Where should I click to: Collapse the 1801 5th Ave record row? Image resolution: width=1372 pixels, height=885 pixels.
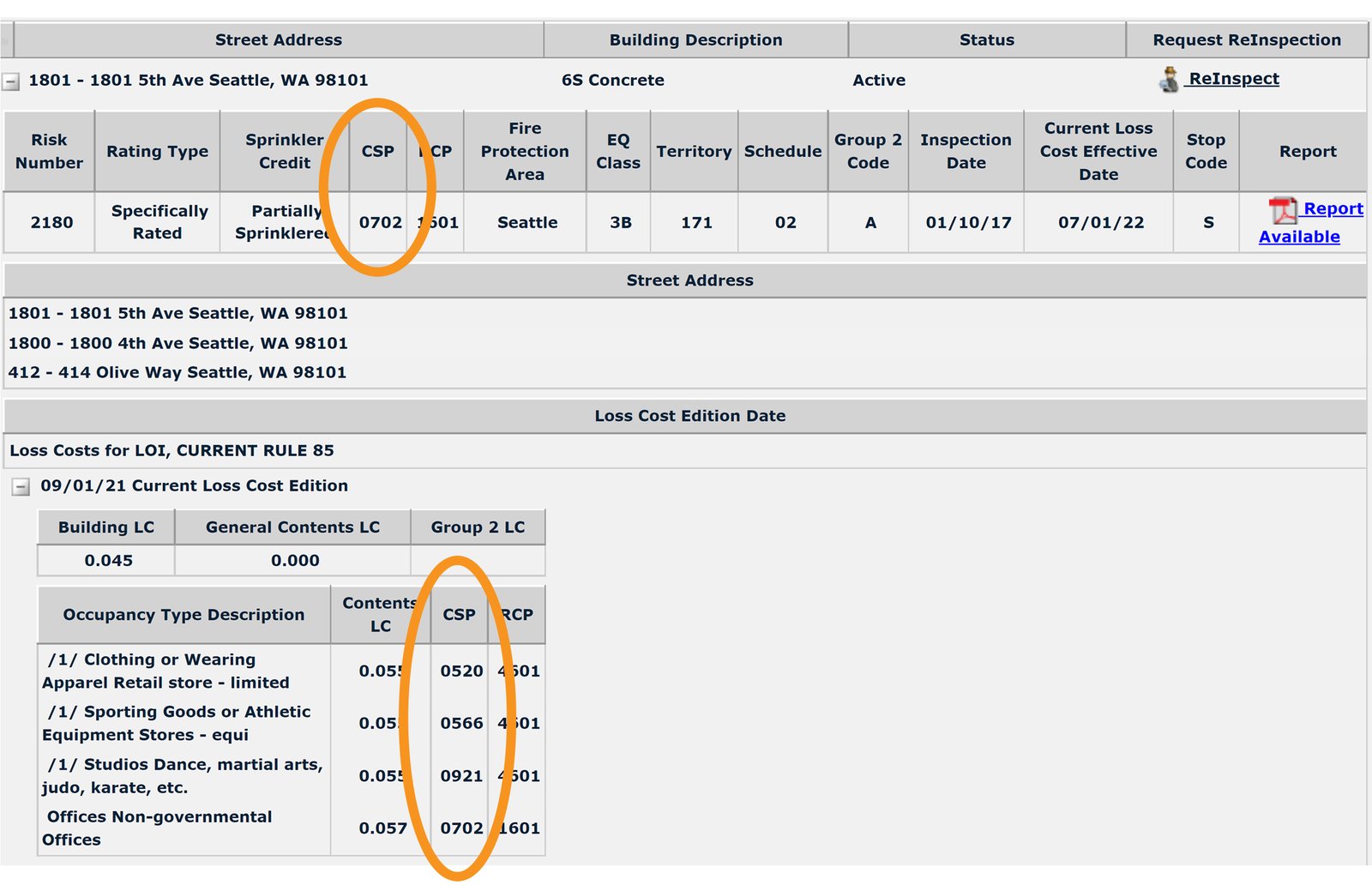coord(12,80)
